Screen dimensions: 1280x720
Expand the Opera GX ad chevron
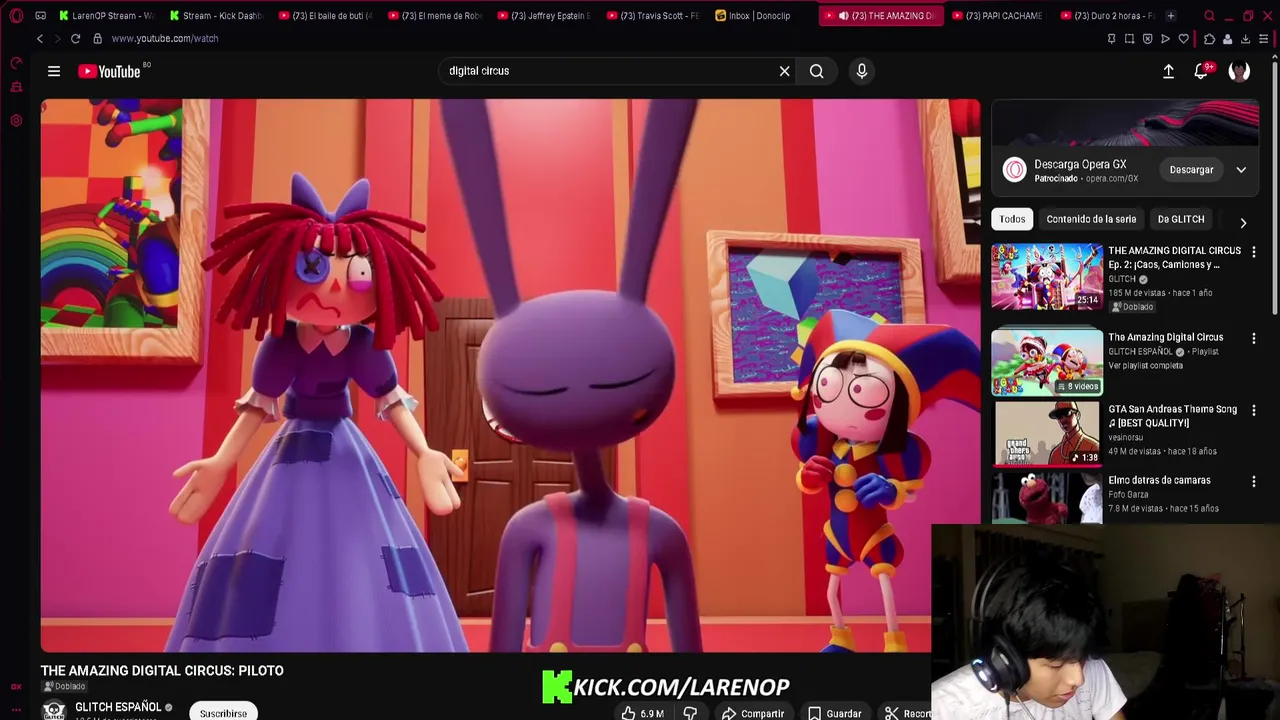(1241, 170)
